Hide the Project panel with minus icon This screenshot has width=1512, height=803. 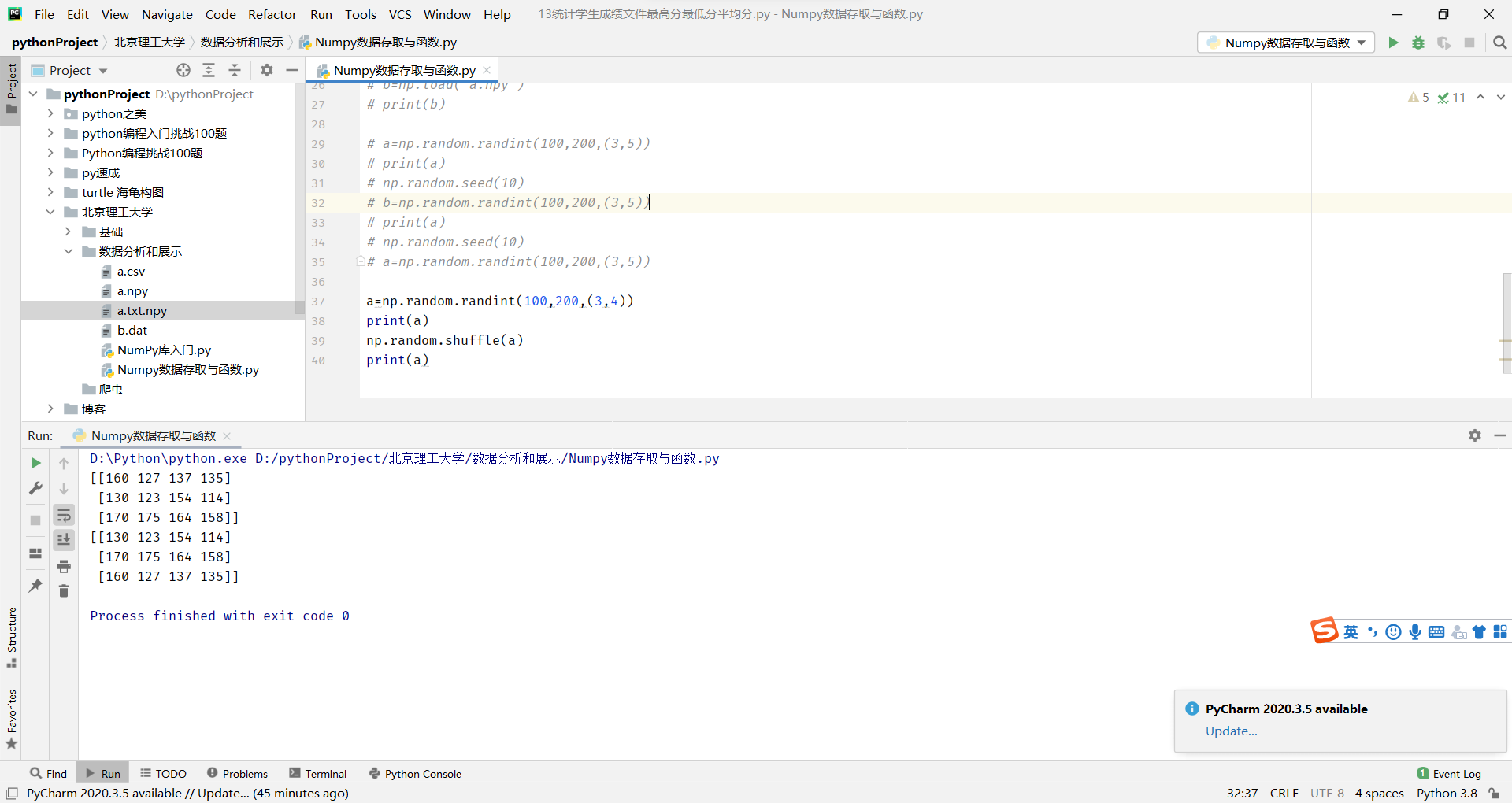coord(292,70)
